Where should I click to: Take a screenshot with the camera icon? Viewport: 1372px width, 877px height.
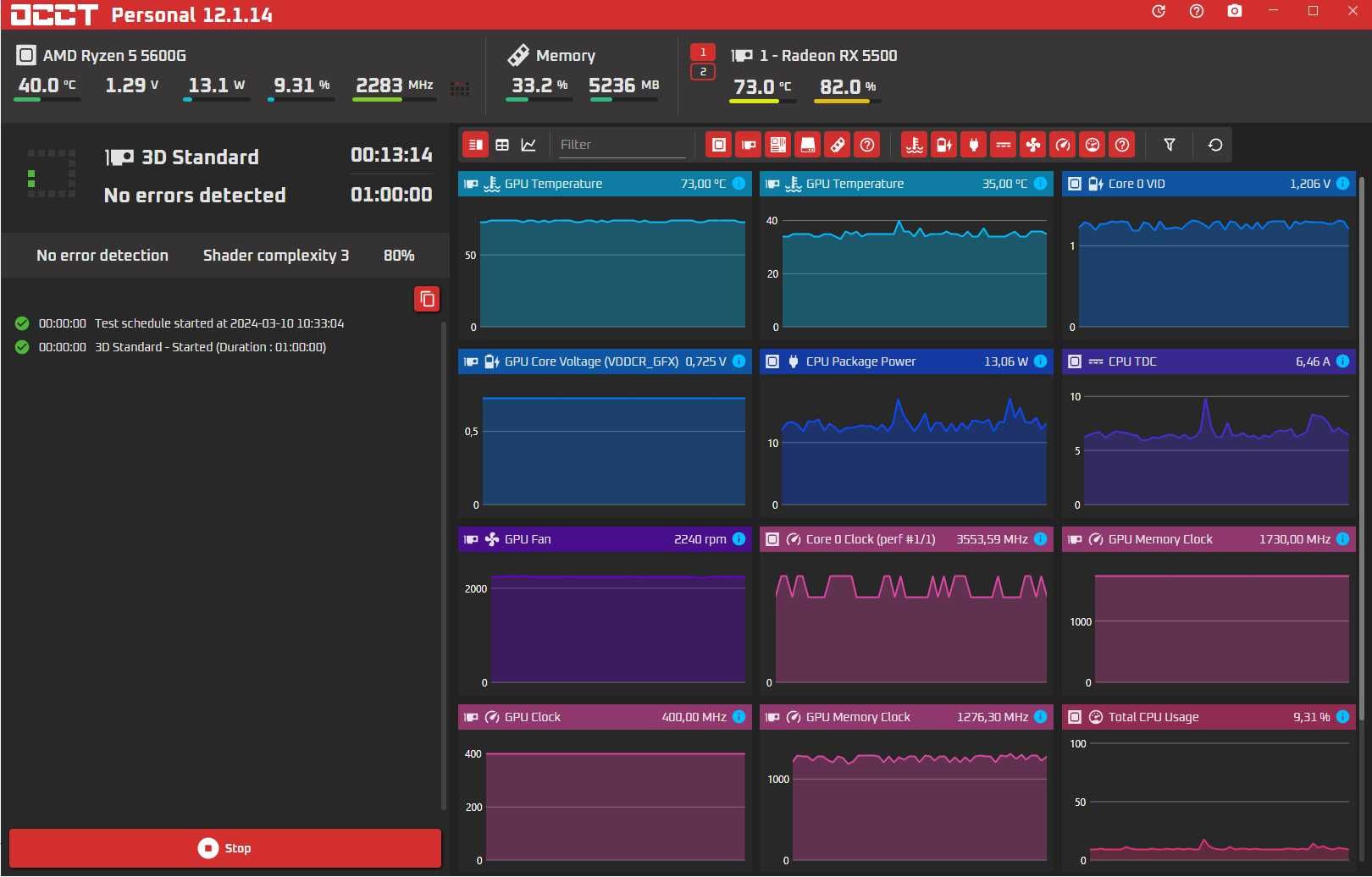point(1235,11)
